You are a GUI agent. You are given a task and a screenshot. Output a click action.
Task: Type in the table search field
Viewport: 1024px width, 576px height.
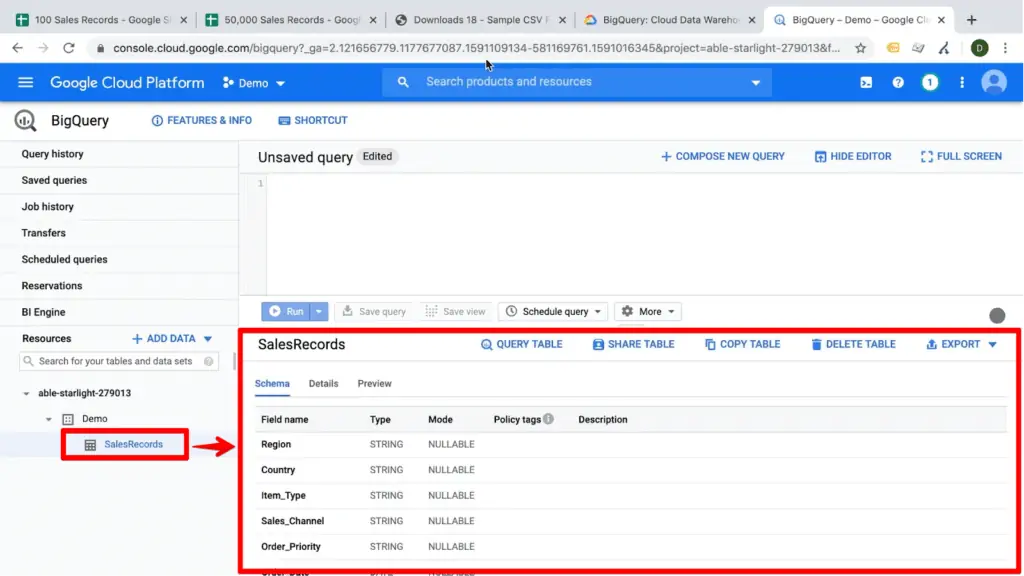(117, 363)
